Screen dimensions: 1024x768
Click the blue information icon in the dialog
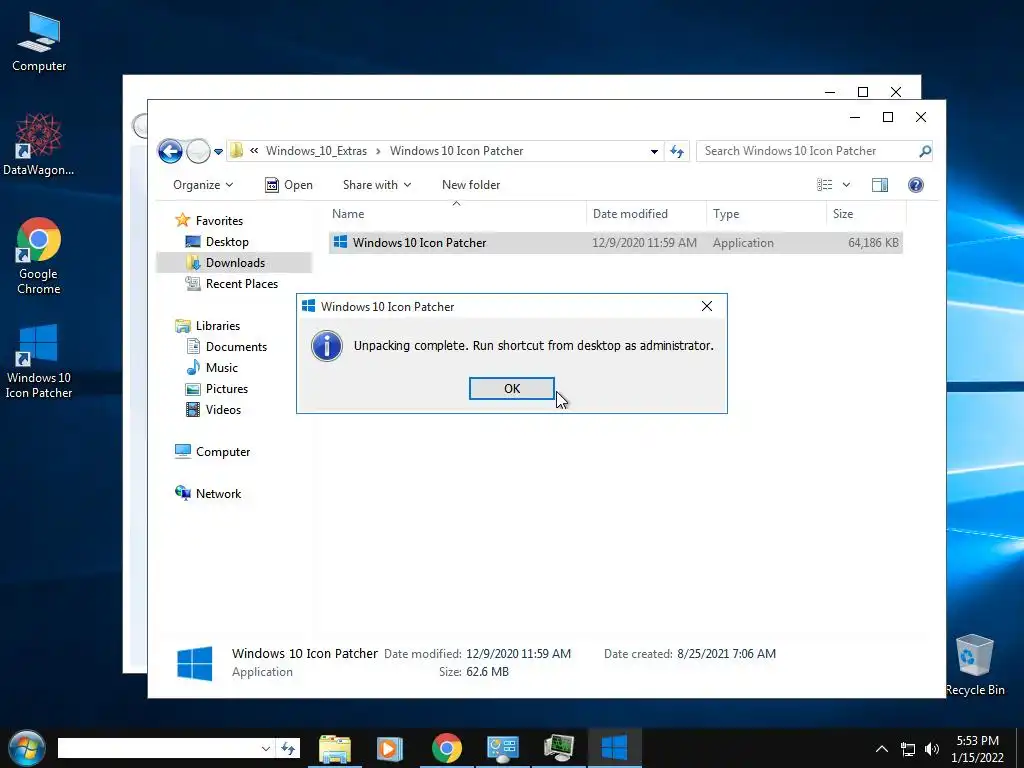(x=327, y=345)
